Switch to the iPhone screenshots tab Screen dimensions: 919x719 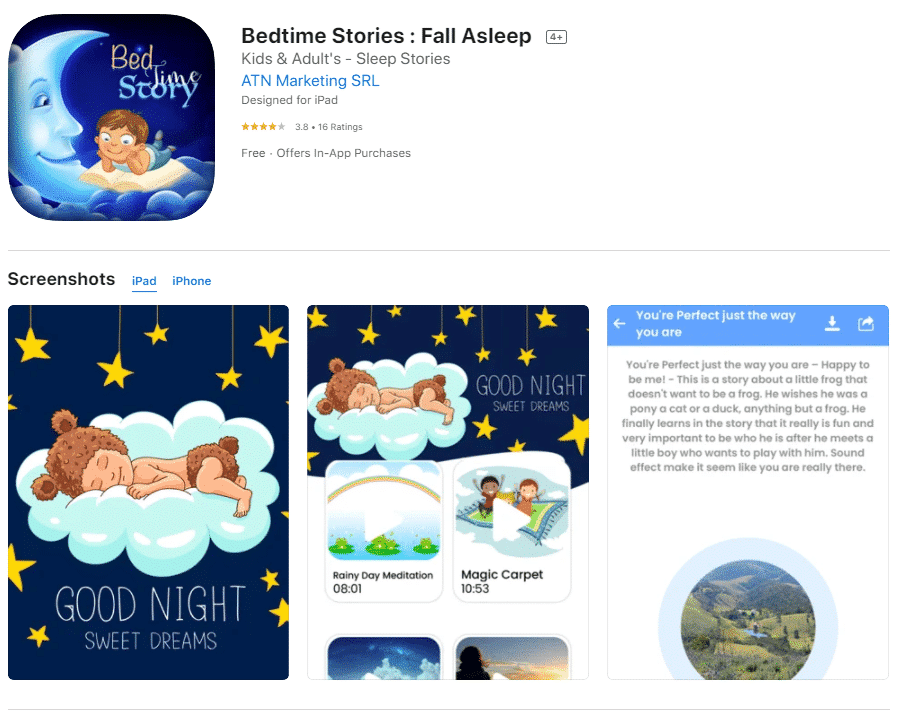pos(191,281)
